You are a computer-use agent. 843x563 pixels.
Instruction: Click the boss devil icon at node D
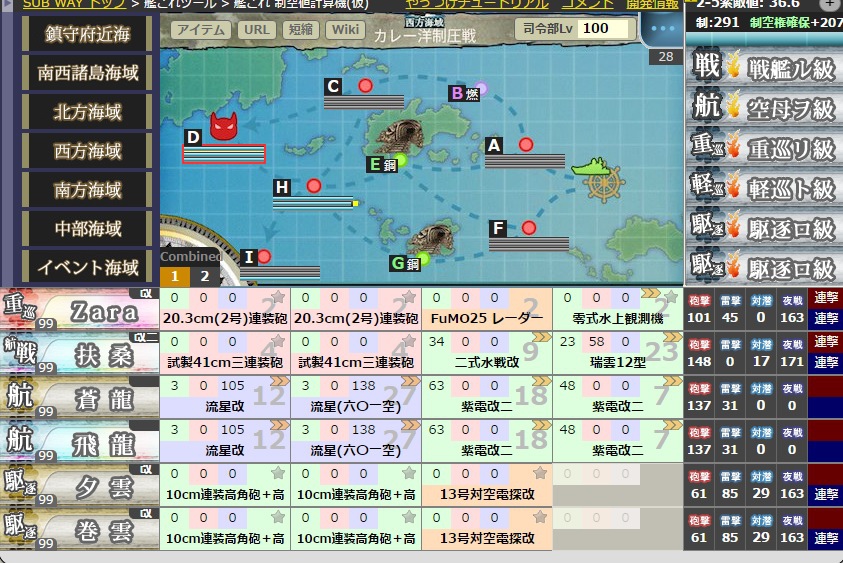coord(224,126)
